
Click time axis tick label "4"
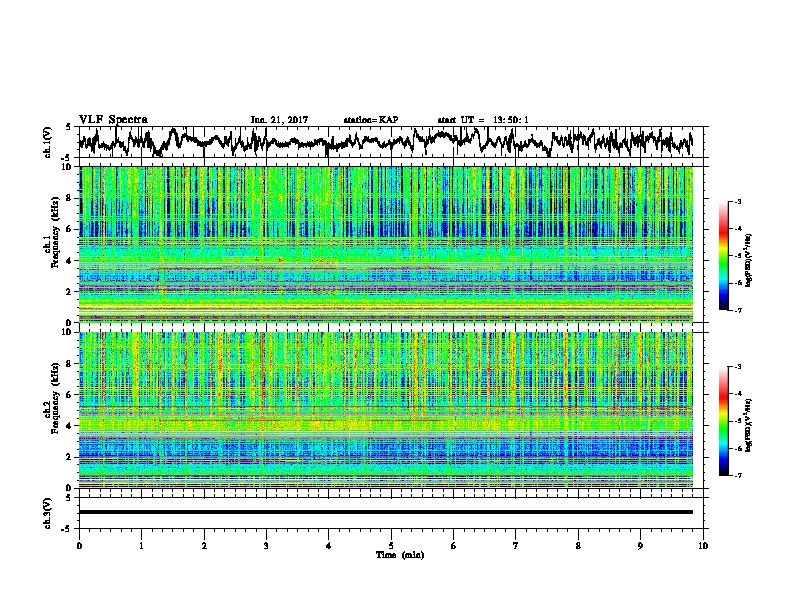329,546
